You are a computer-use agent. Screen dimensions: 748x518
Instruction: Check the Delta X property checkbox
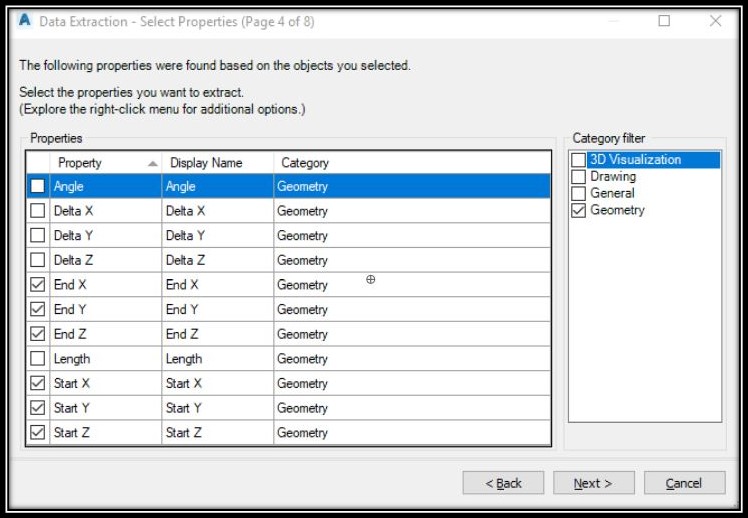(x=38, y=210)
